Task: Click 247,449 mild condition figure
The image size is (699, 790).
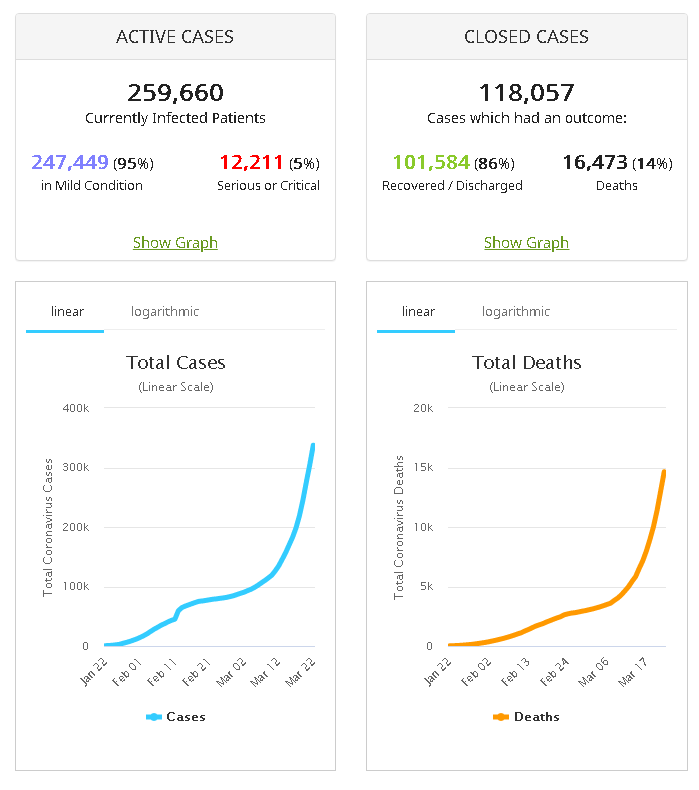Action: point(70,162)
